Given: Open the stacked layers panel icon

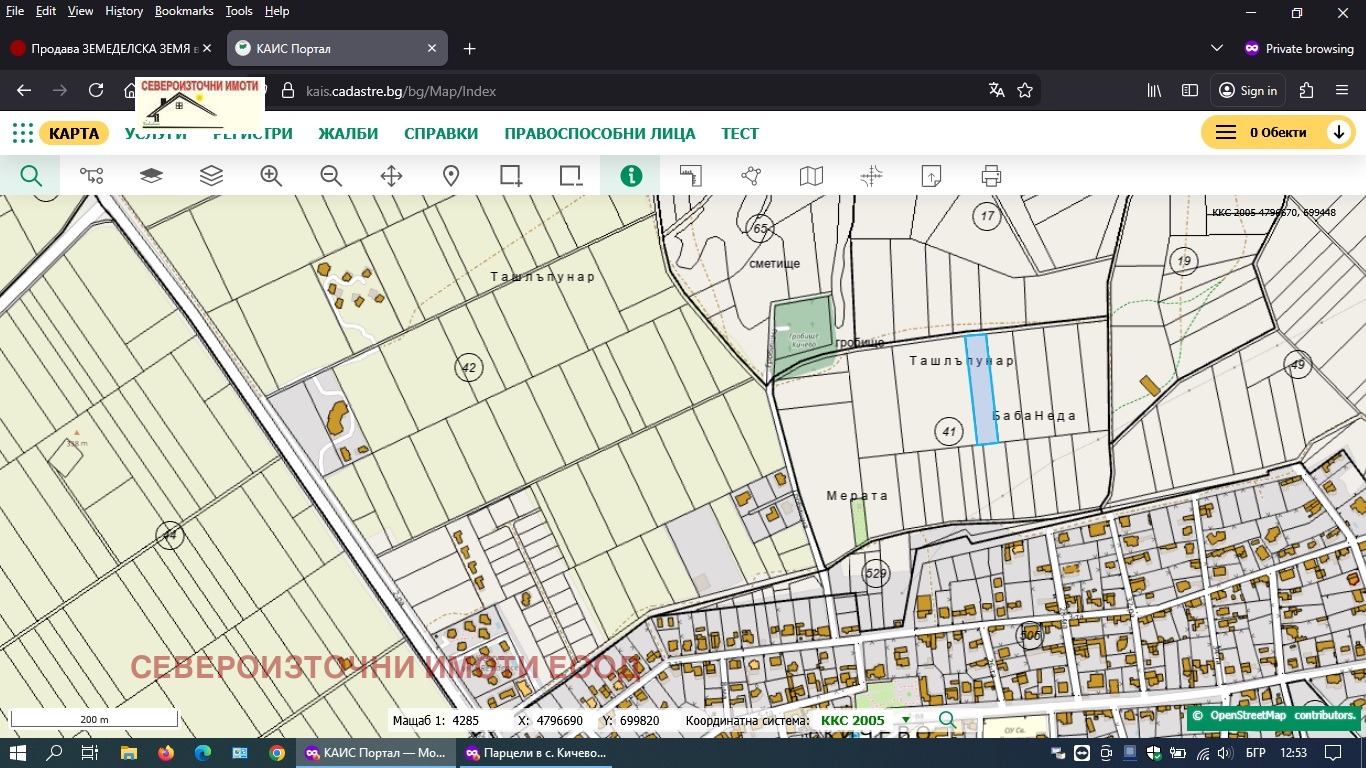Looking at the screenshot, I should (211, 176).
